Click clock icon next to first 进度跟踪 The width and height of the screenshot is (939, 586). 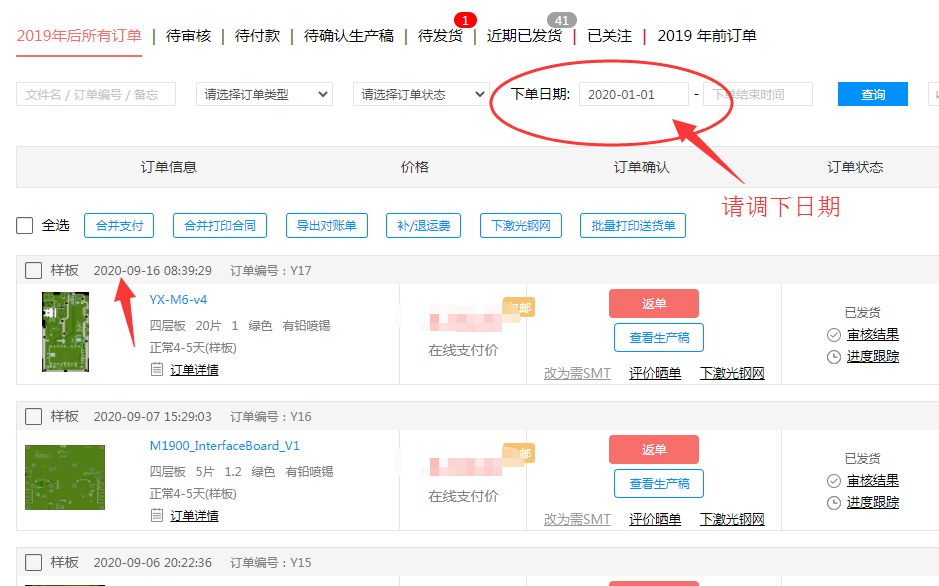tap(834, 357)
